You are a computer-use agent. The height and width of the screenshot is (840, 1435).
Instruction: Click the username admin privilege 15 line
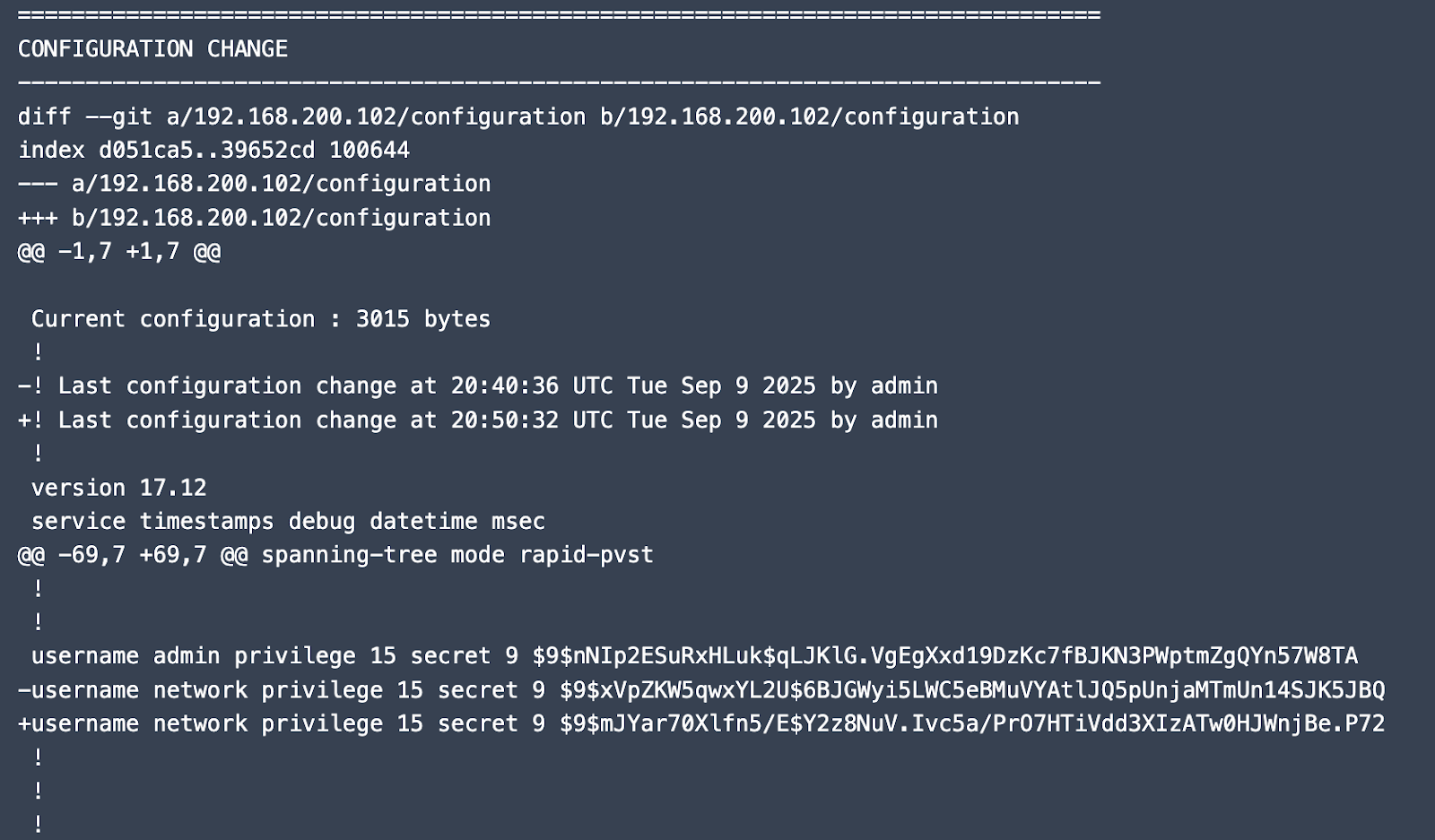pos(693,656)
